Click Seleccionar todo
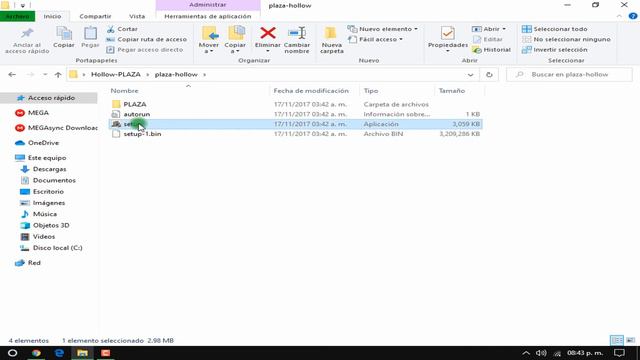The width and height of the screenshot is (640, 360). tap(555, 29)
